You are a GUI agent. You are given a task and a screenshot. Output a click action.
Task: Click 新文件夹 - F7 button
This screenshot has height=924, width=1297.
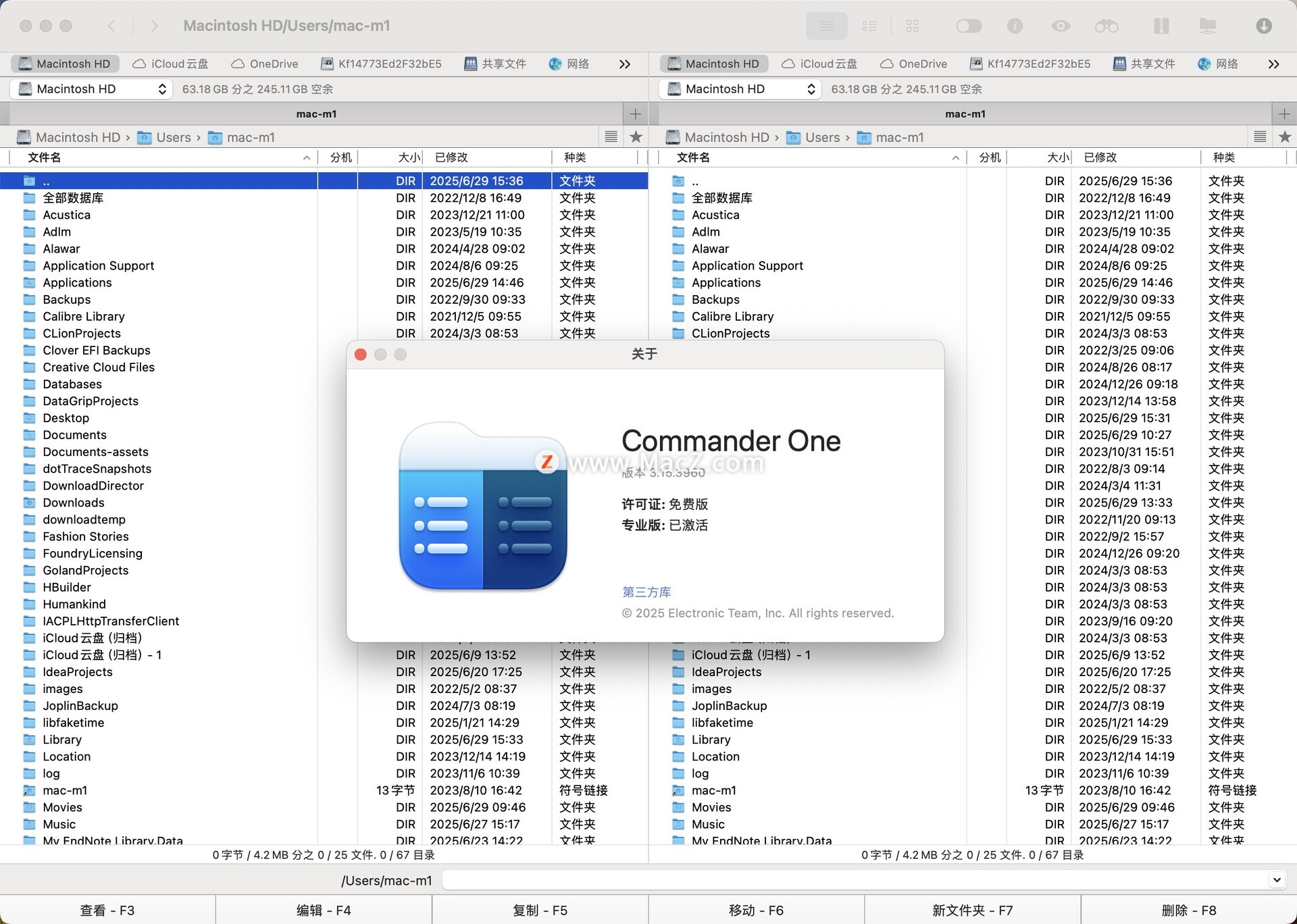pos(972,910)
